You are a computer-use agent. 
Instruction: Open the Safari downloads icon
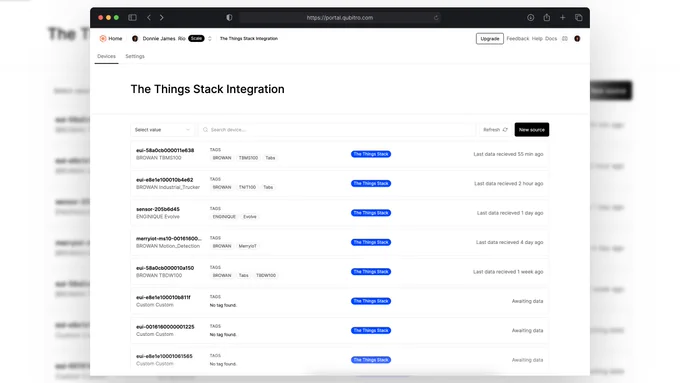(530, 17)
